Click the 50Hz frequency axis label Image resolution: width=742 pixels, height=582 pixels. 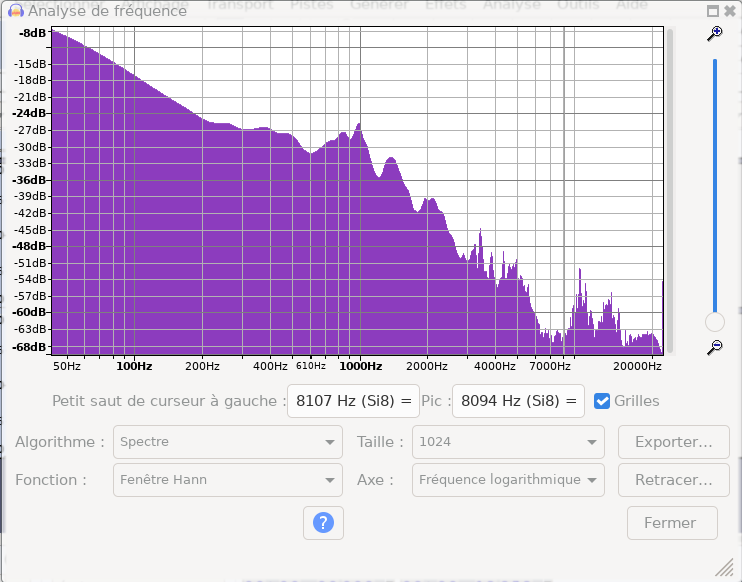[x=67, y=366]
